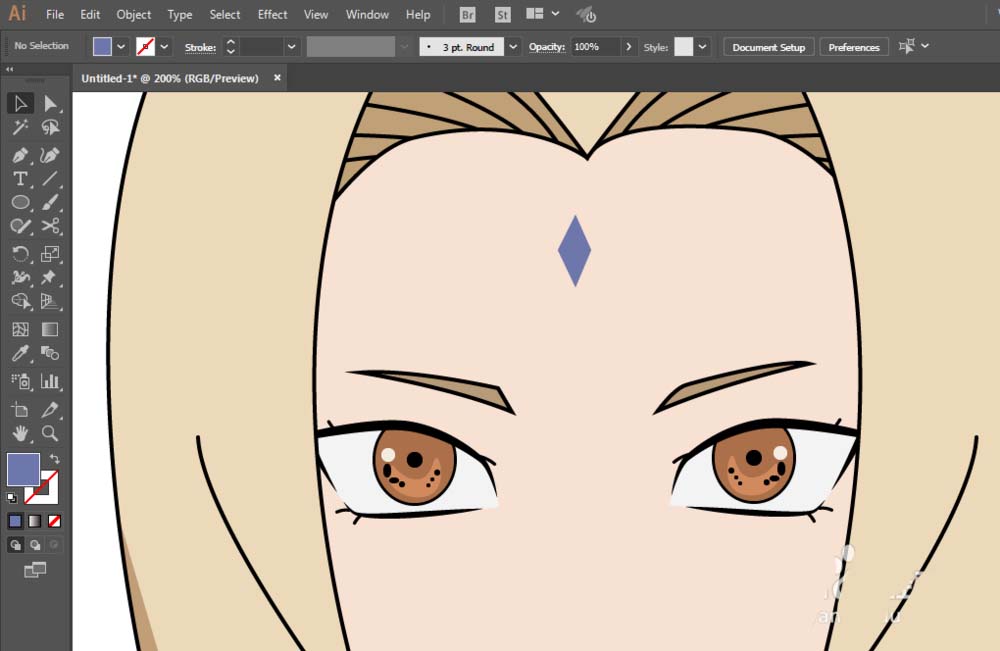Open Adobe Bridge via Br icon
Image resolution: width=1000 pixels, height=651 pixels.
click(467, 15)
